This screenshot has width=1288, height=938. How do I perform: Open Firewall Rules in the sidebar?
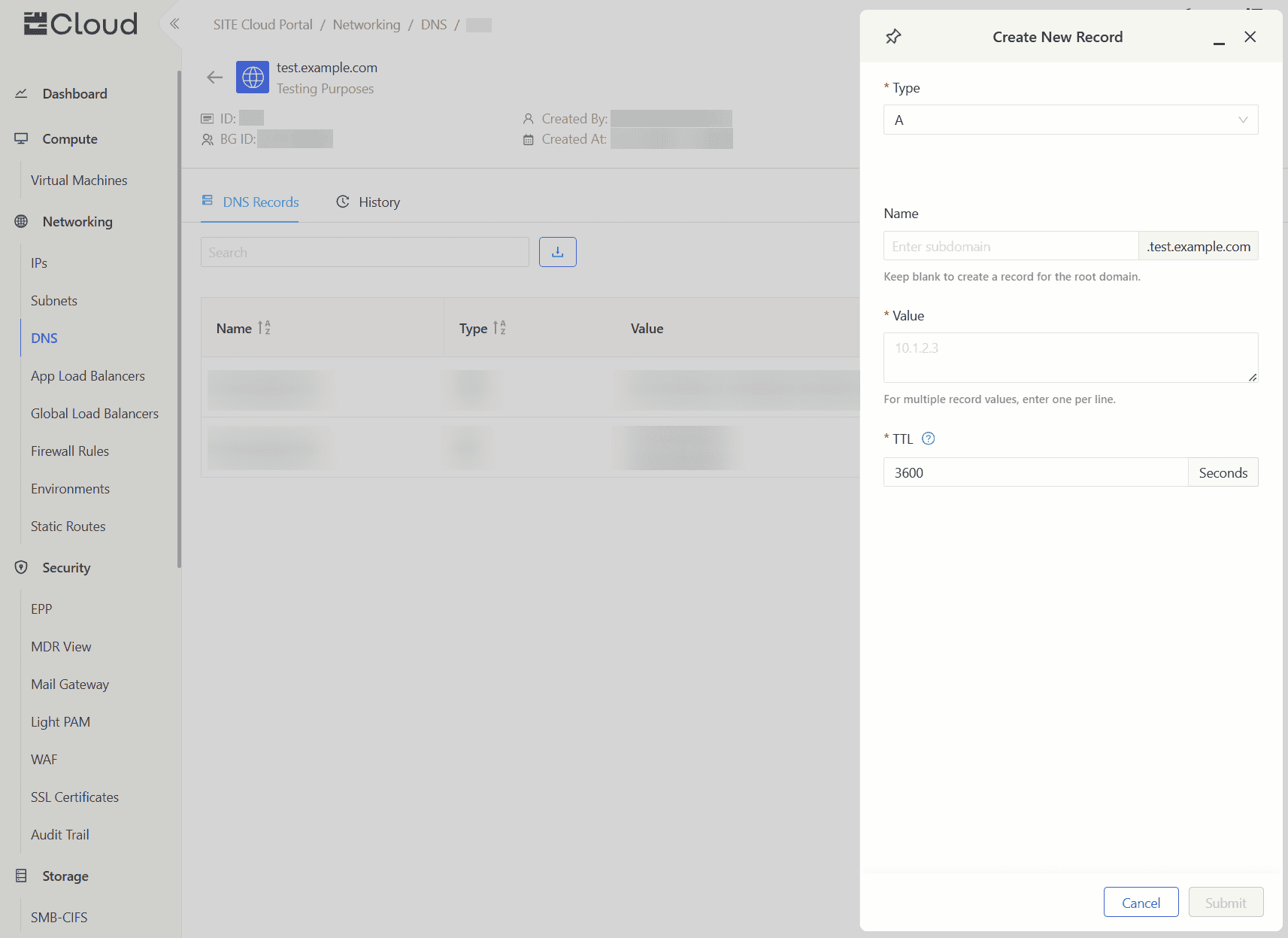(70, 451)
